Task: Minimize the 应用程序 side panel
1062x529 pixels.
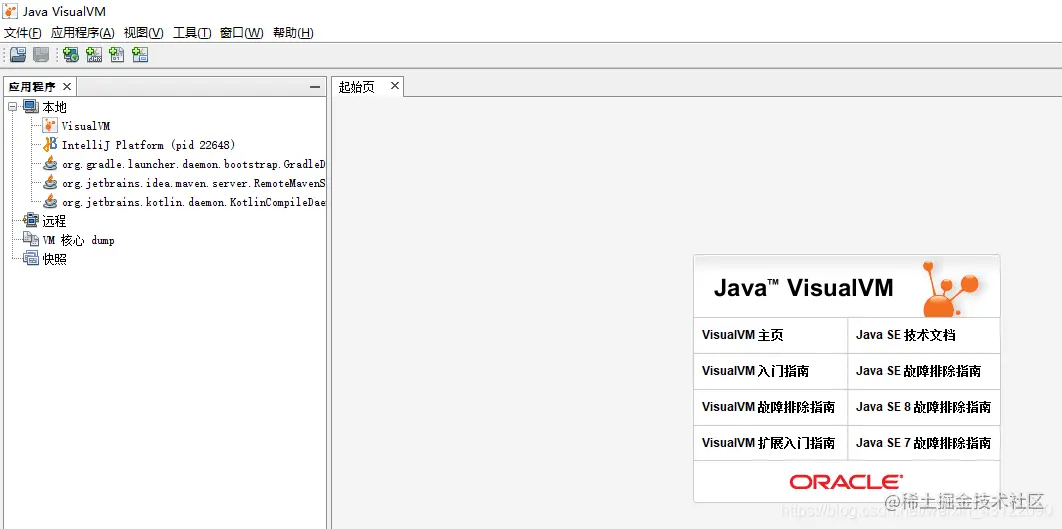Action: tap(314, 87)
